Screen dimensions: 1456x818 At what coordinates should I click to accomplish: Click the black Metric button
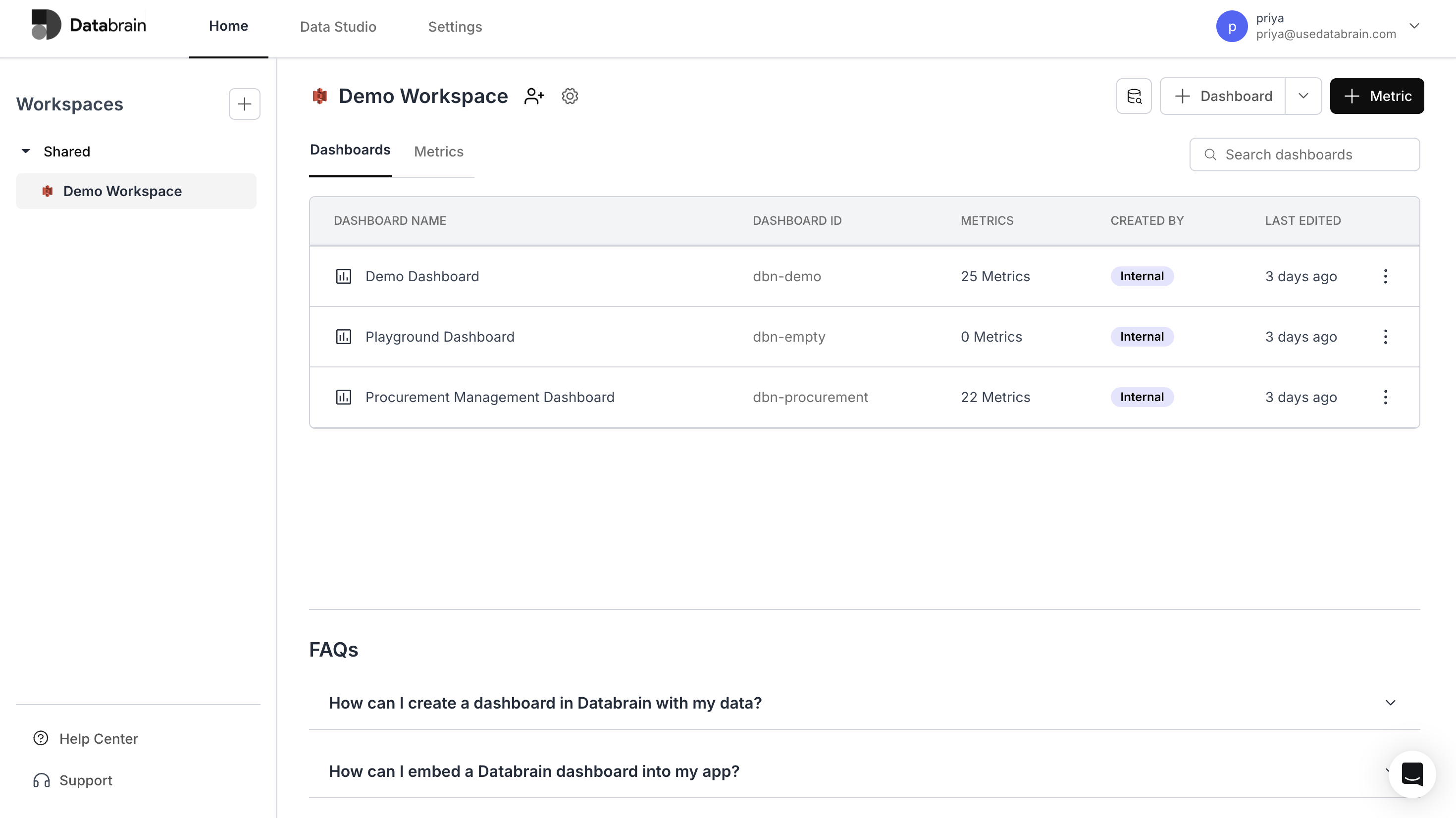pos(1376,96)
